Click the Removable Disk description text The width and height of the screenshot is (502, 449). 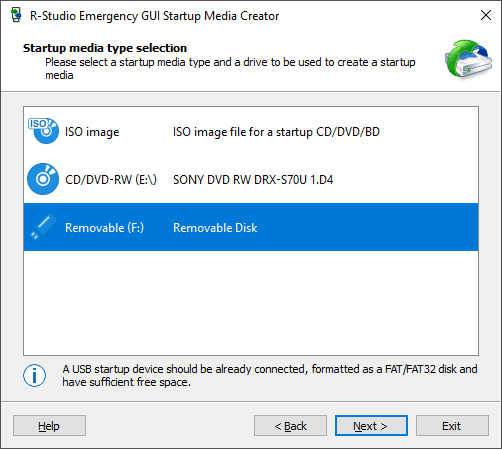click(x=215, y=228)
